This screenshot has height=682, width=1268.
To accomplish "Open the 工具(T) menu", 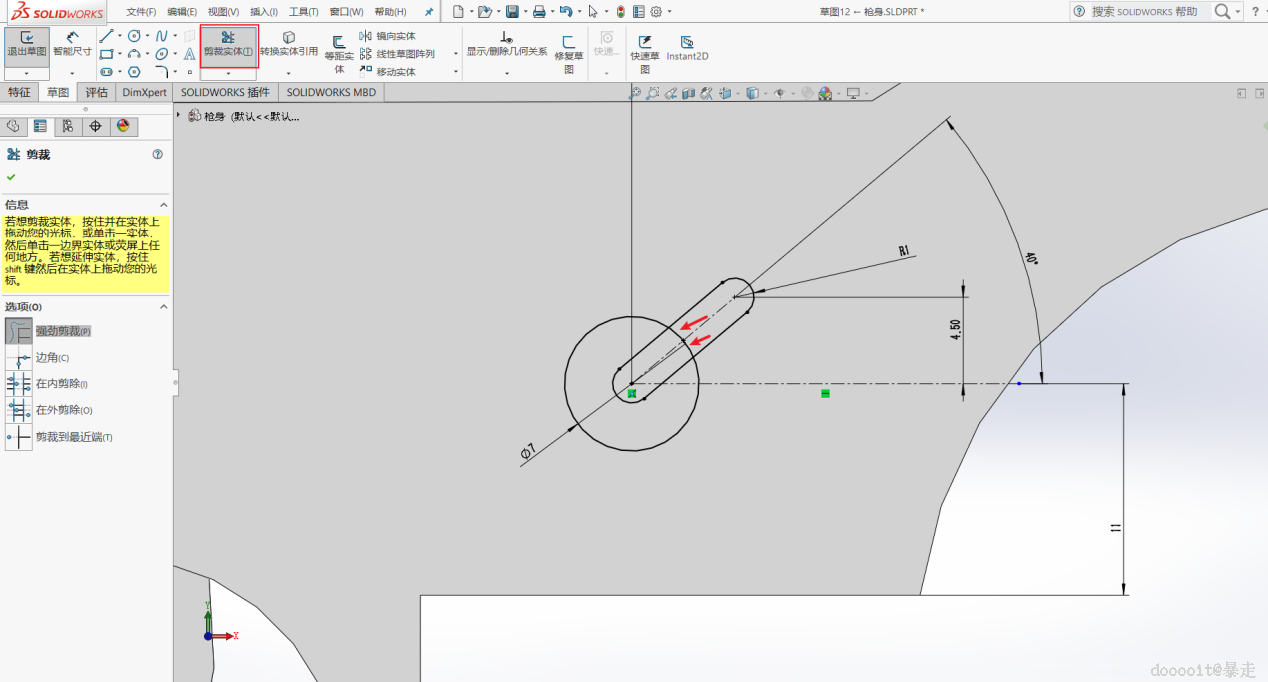I will coord(303,12).
